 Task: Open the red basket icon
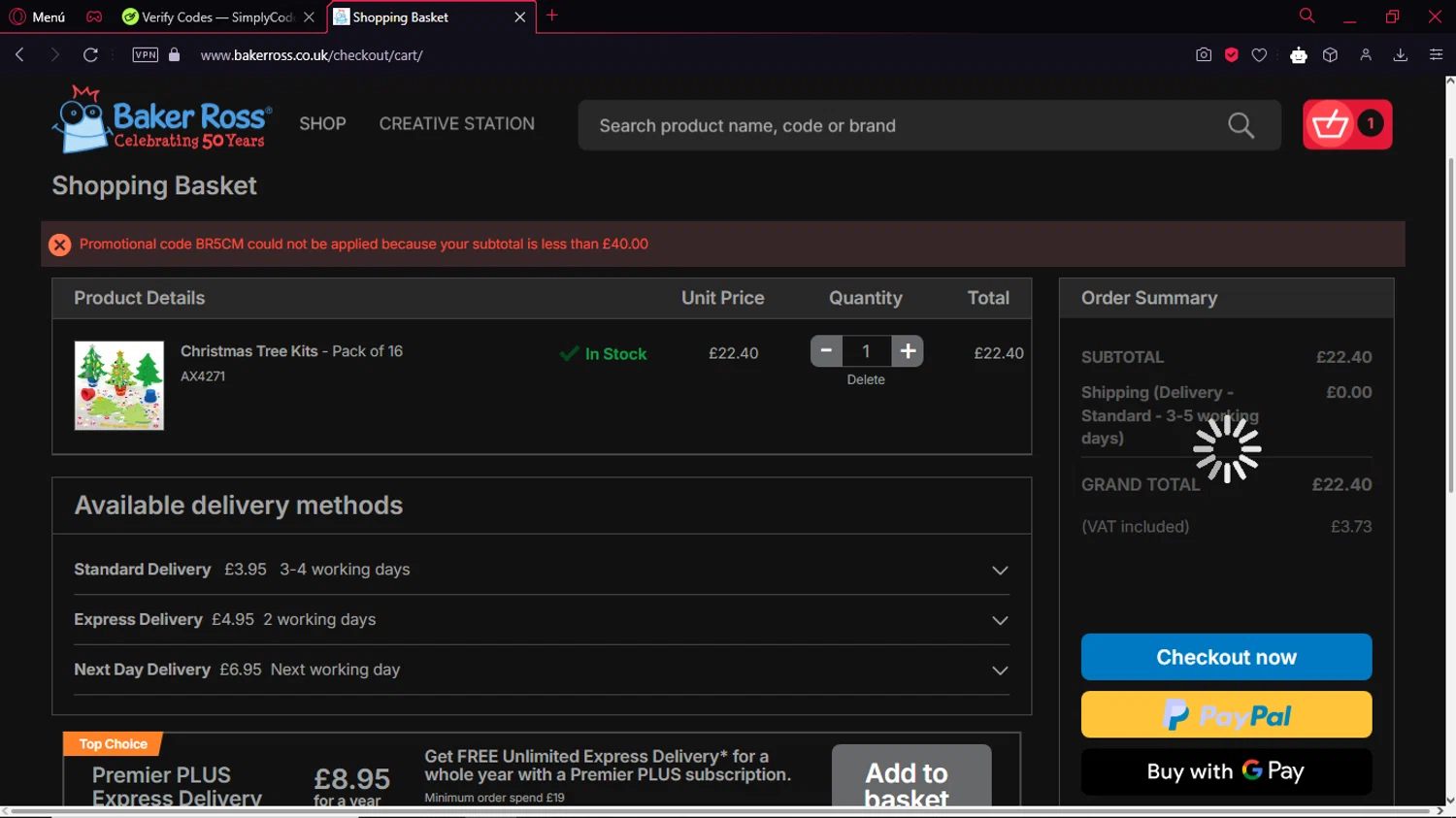coord(1347,124)
